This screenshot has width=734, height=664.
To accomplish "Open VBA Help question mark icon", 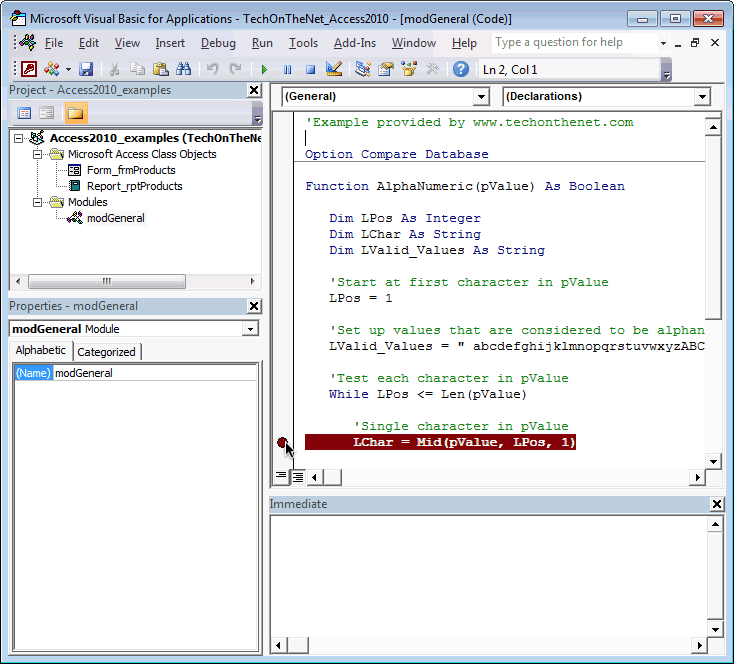I will [461, 69].
